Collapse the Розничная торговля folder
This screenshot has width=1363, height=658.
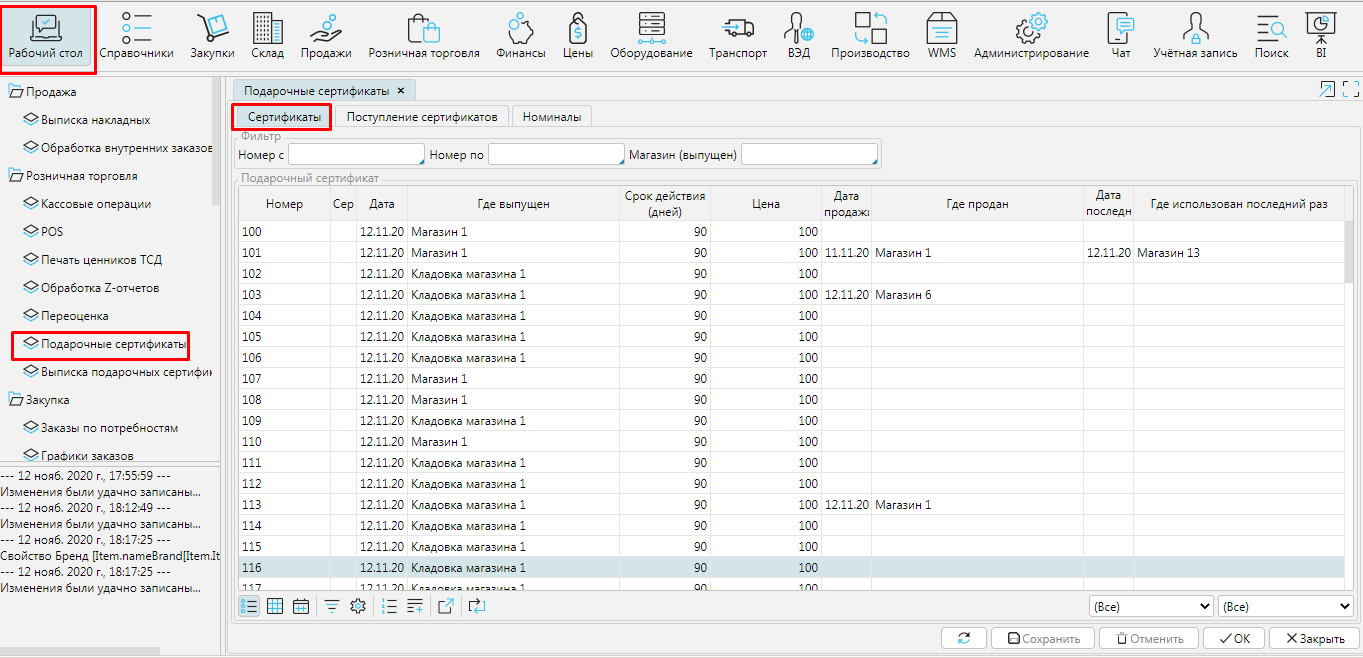click(16, 176)
